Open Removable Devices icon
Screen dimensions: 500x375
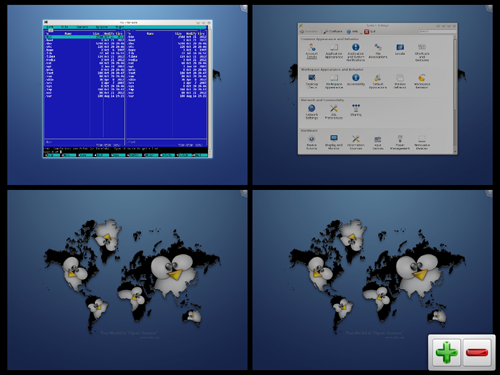pos(422,142)
